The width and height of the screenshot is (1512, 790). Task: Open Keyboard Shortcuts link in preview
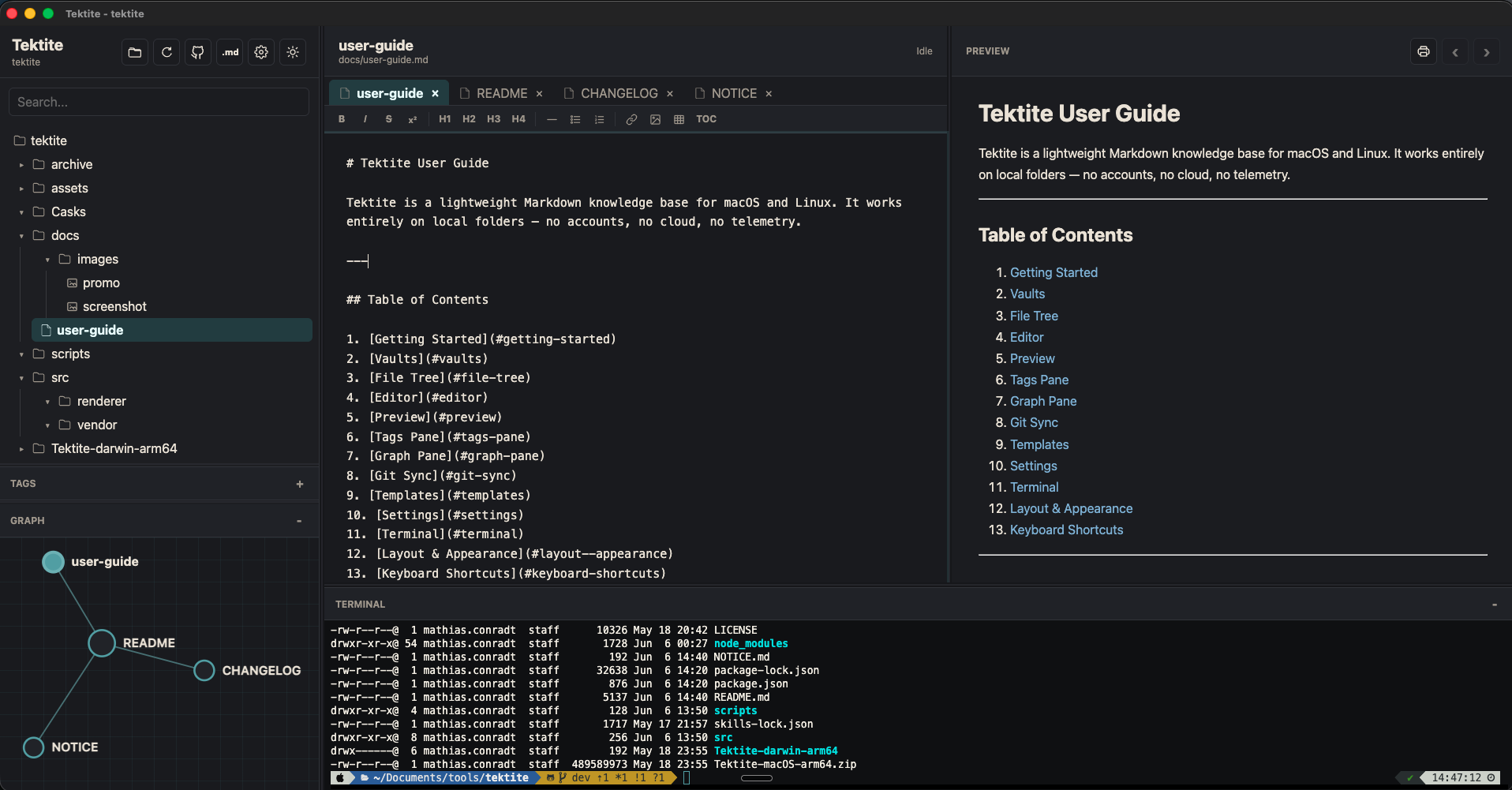coord(1066,530)
